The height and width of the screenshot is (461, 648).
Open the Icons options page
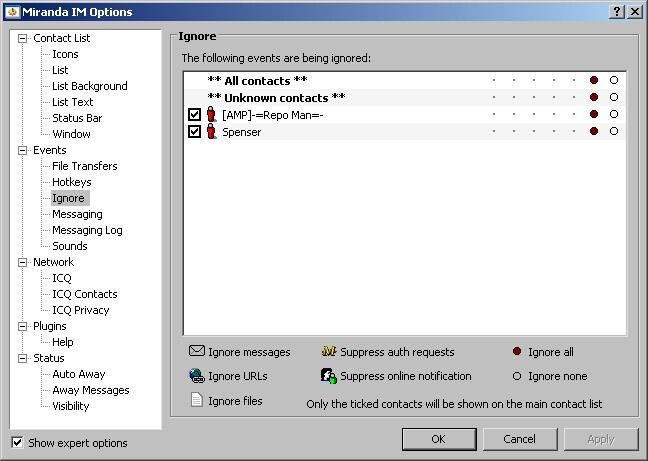[x=65, y=54]
